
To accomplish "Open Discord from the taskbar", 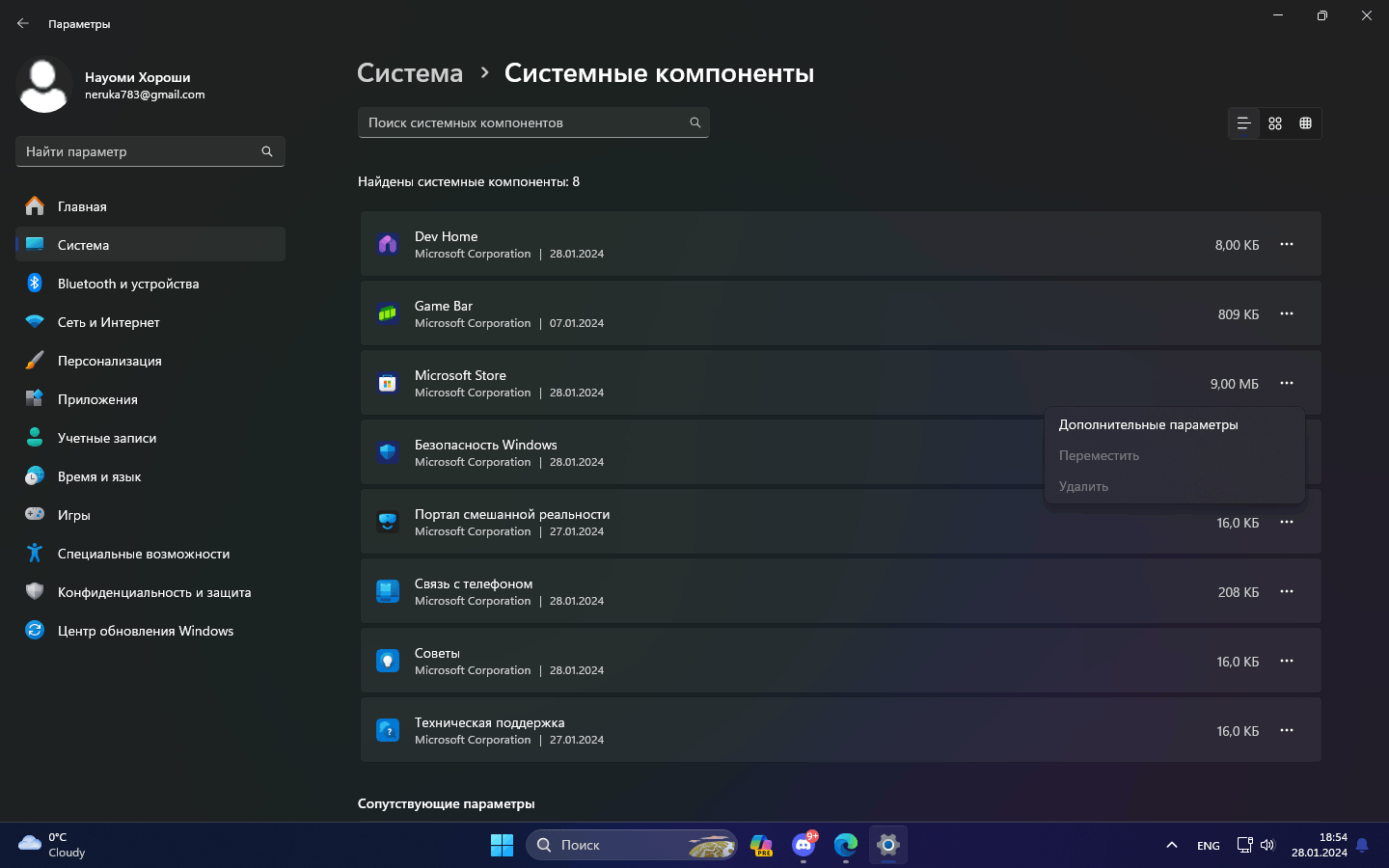I will [x=803, y=845].
